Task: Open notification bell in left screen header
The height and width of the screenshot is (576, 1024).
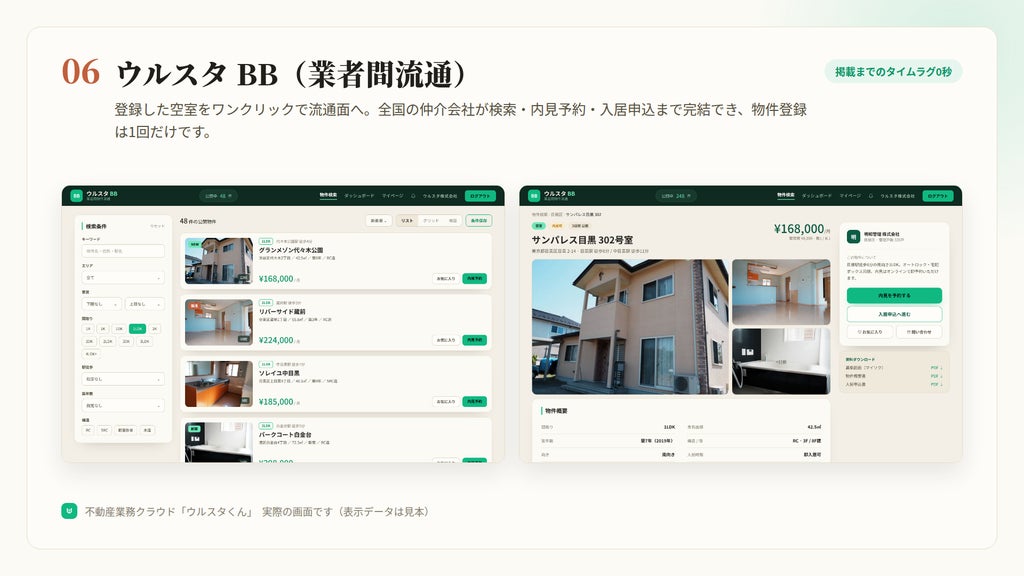Action: point(413,196)
